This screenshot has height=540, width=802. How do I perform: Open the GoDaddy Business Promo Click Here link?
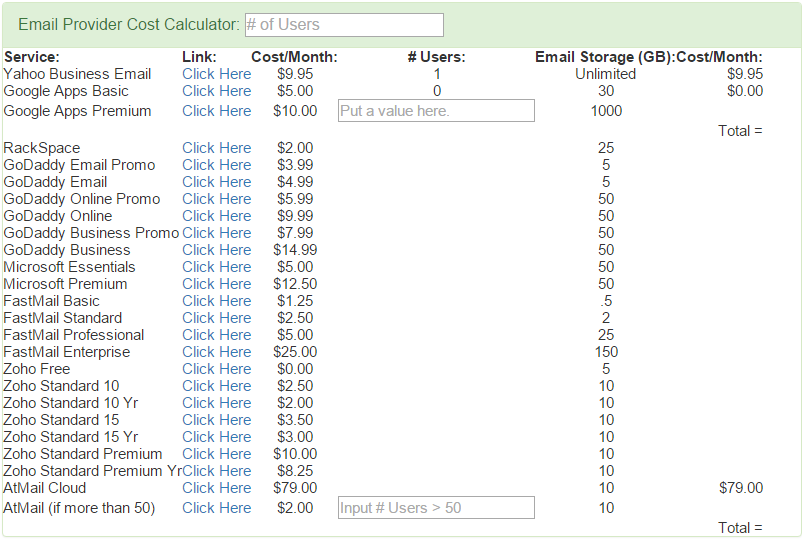pos(217,233)
